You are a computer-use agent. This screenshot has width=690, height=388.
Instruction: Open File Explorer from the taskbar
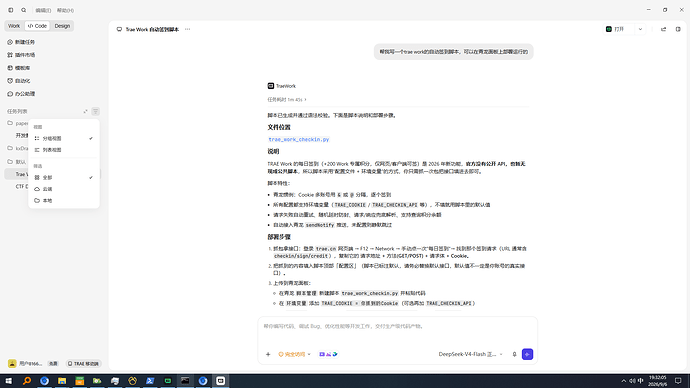(62, 381)
